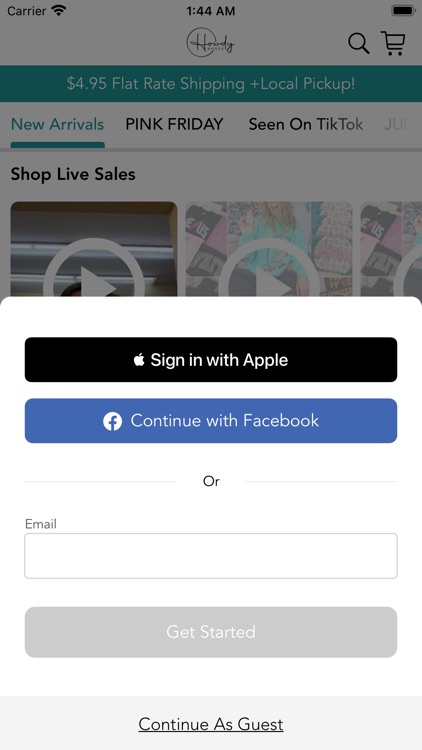The height and width of the screenshot is (750, 422).
Task: Check the battery icon in status bar
Action: [x=403, y=11]
